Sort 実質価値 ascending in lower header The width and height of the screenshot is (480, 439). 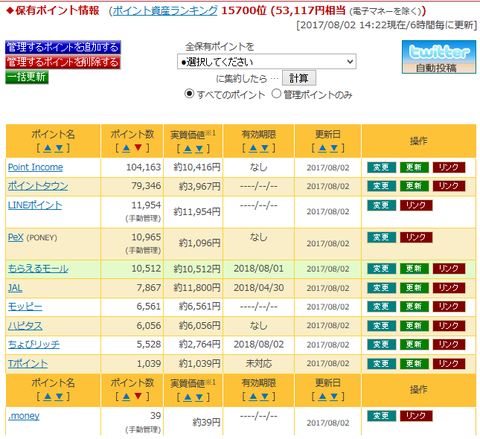click(188, 397)
